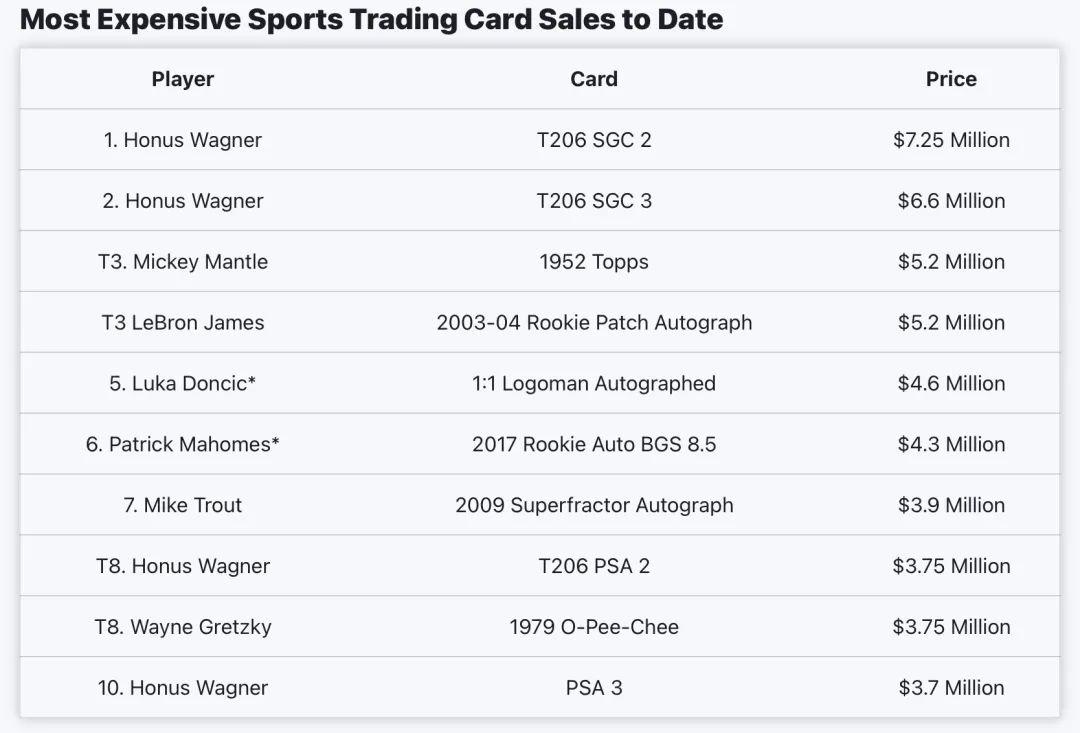Click the 'T8. Wayne Gretzky' cell
The width and height of the screenshot is (1080, 733).
[x=183, y=627]
